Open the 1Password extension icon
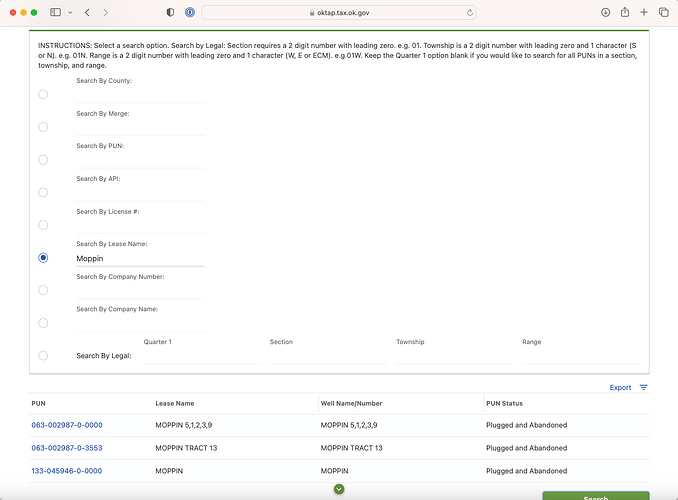The height and width of the screenshot is (500, 678). (190, 13)
